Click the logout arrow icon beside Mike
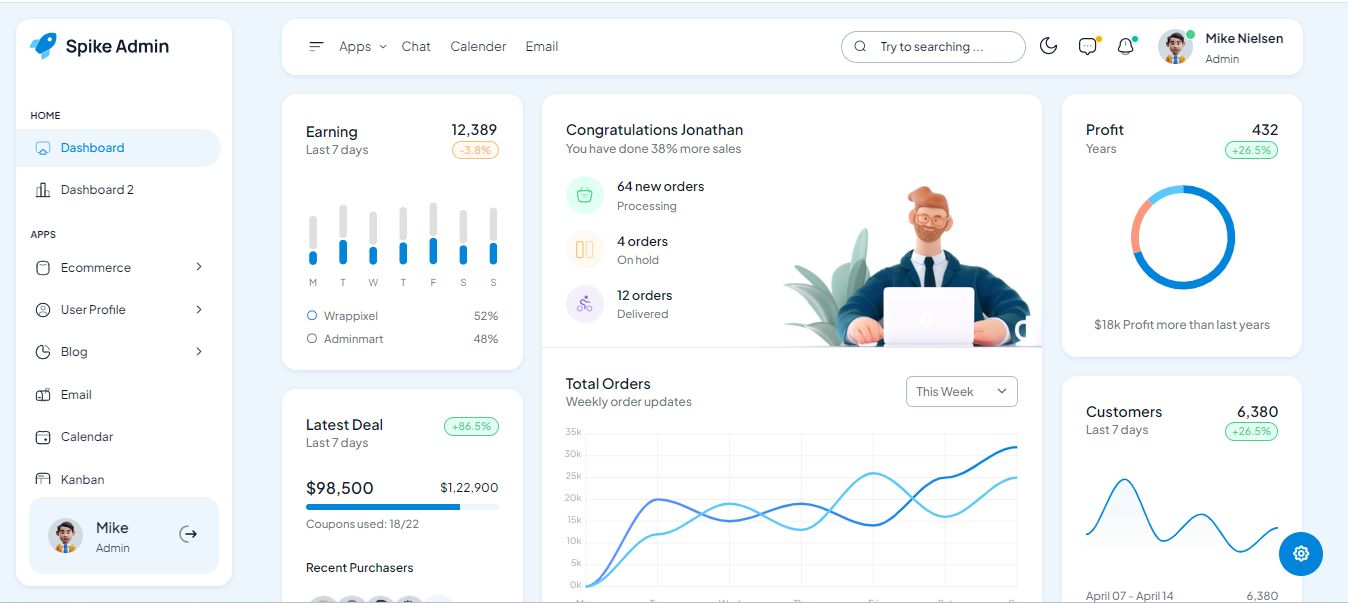 tap(188, 534)
